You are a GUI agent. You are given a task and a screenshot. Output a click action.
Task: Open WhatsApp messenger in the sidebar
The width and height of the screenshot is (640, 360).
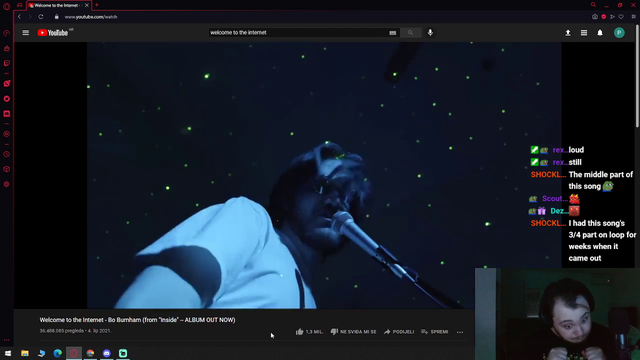coord(7,84)
